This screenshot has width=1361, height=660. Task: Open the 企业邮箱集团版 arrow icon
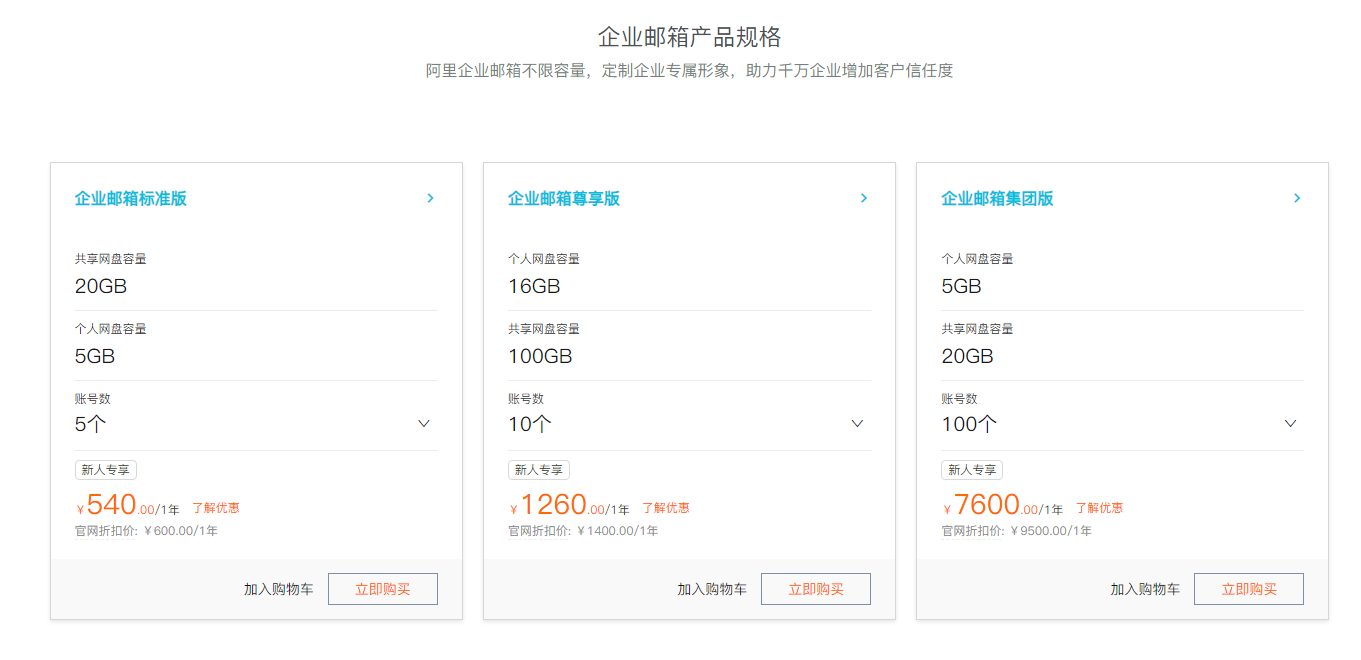[1296, 198]
